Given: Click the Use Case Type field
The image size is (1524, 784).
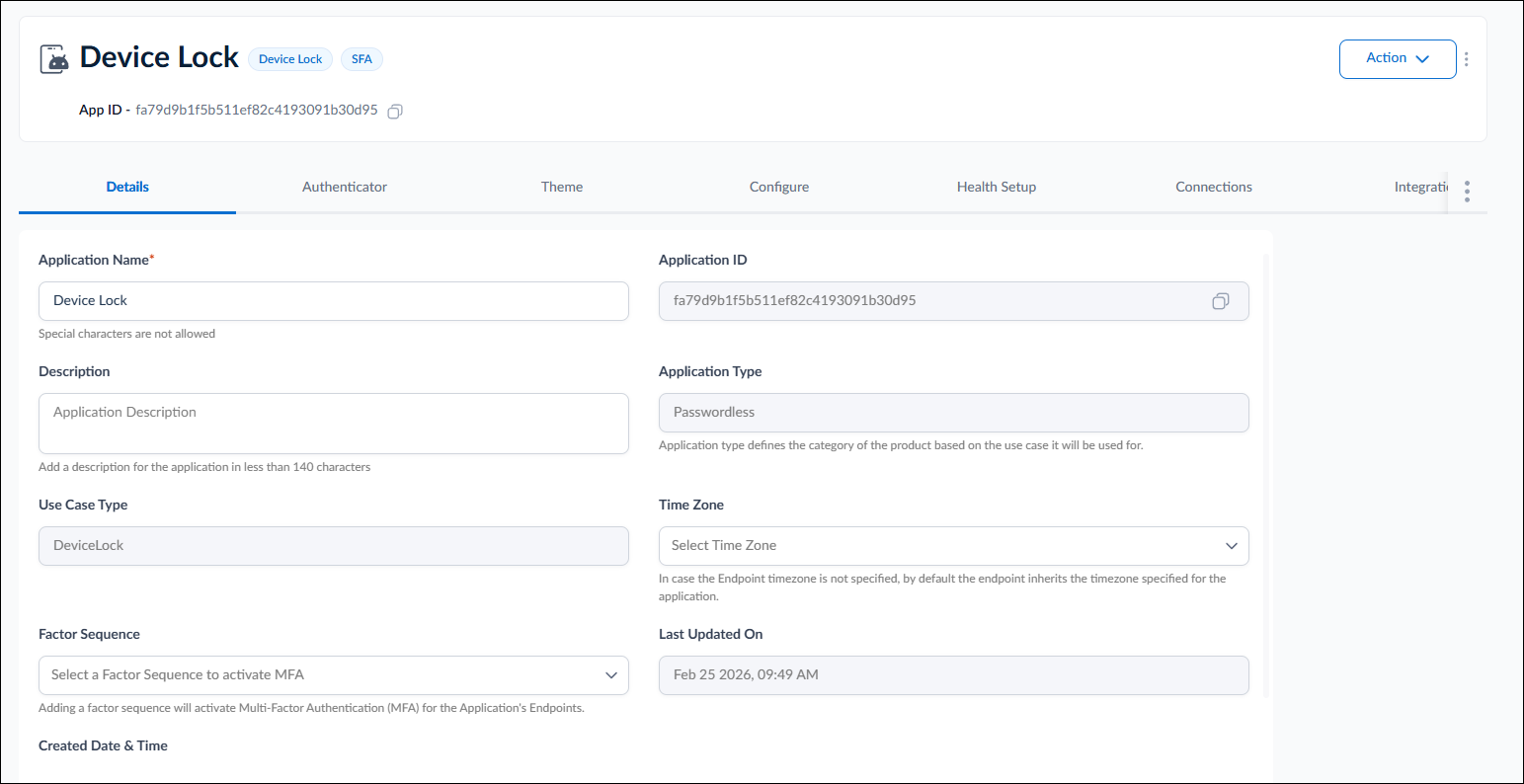Looking at the screenshot, I should click(334, 546).
